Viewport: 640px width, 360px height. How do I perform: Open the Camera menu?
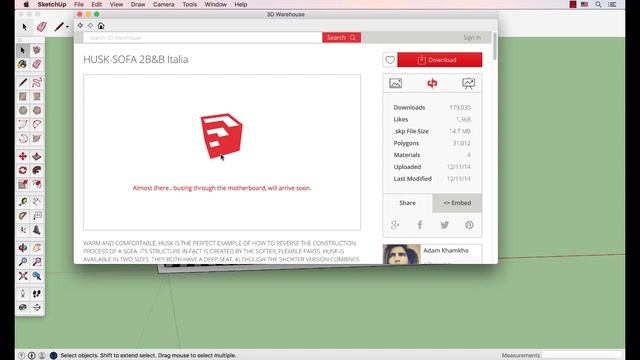coord(163,4)
